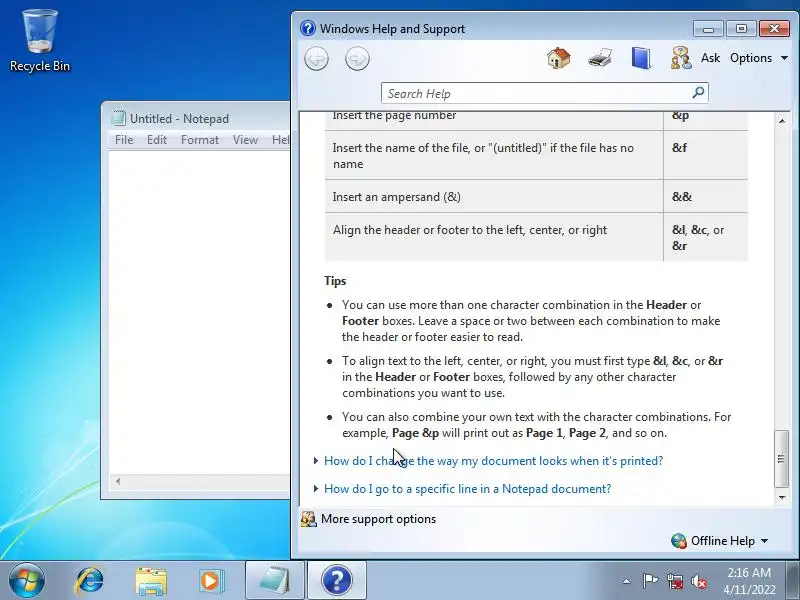Click Help window scrollbar down arrow

pyautogui.click(x=782, y=497)
